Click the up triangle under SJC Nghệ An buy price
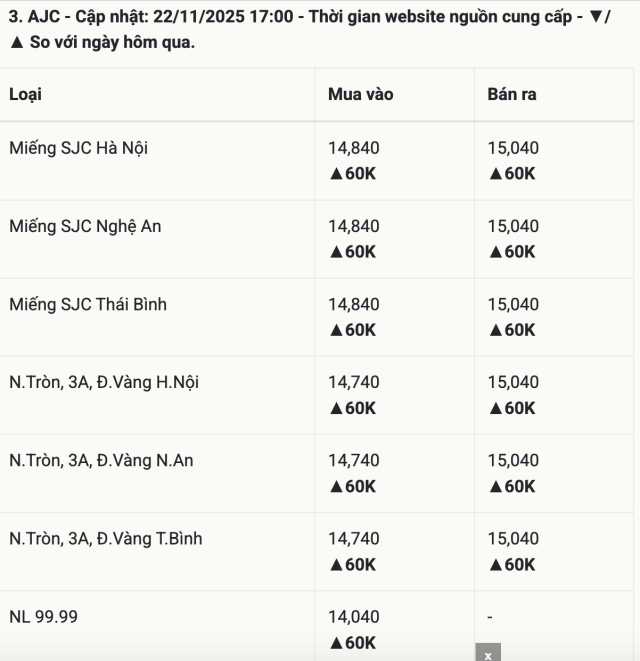 tap(336, 252)
